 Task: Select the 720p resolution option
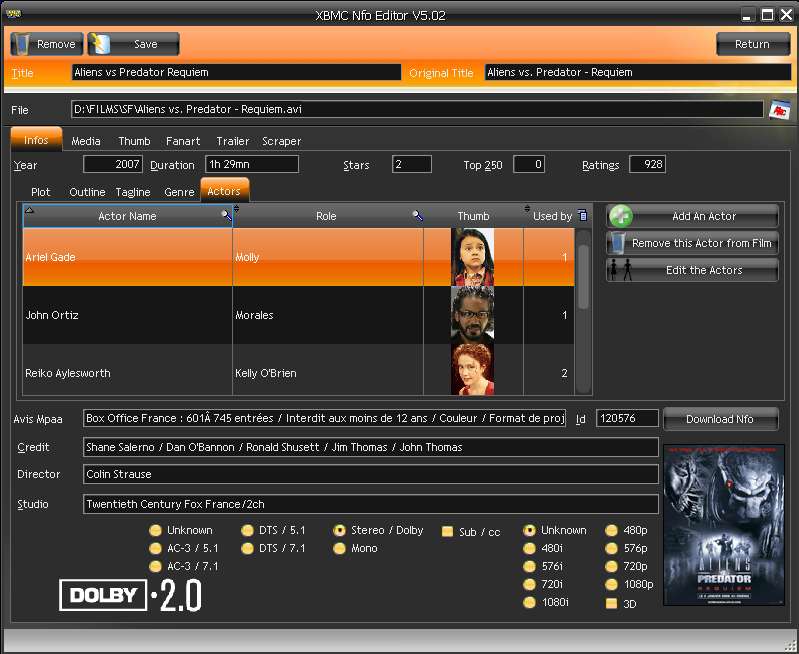[611, 566]
